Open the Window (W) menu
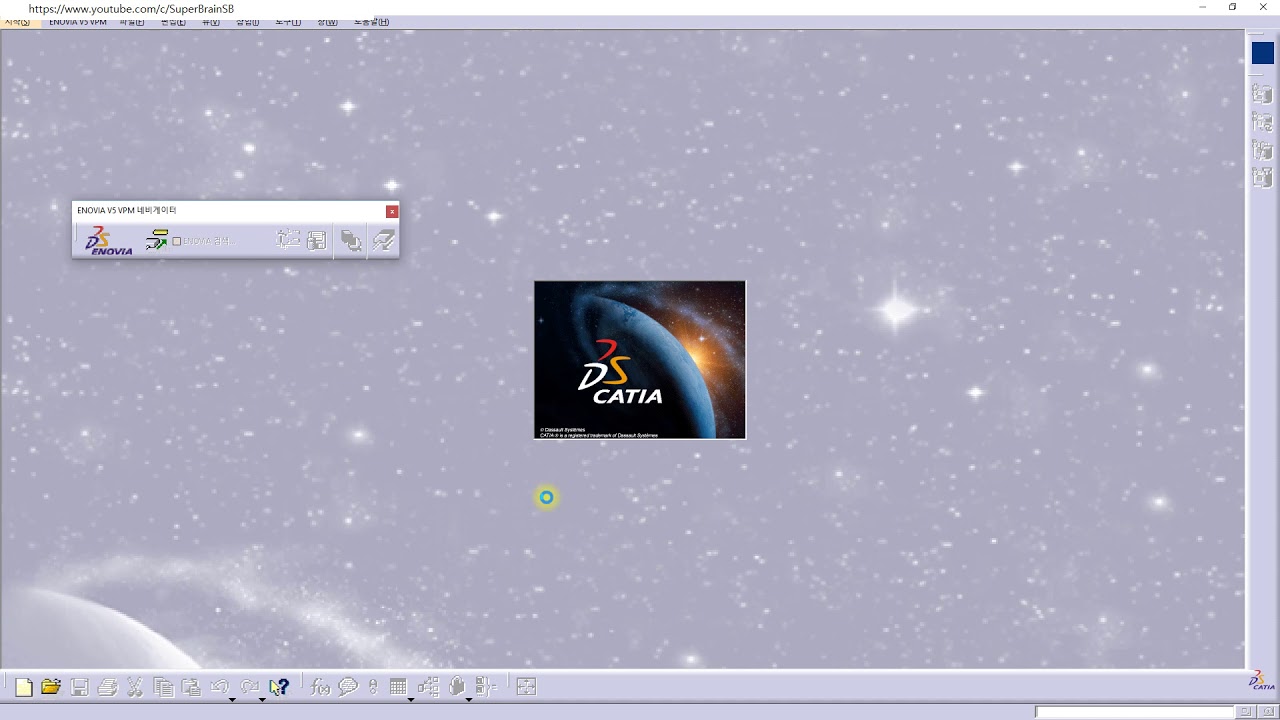 coord(327,22)
